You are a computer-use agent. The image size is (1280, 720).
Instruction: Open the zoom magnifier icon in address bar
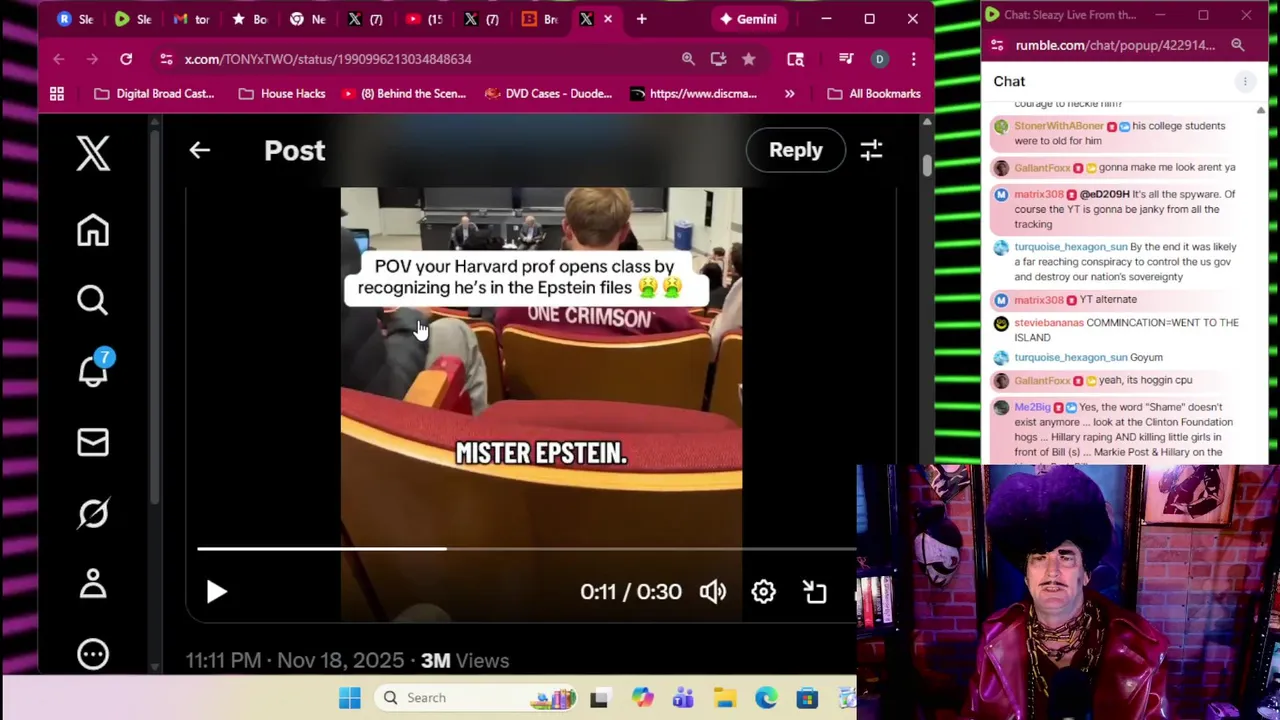688,59
